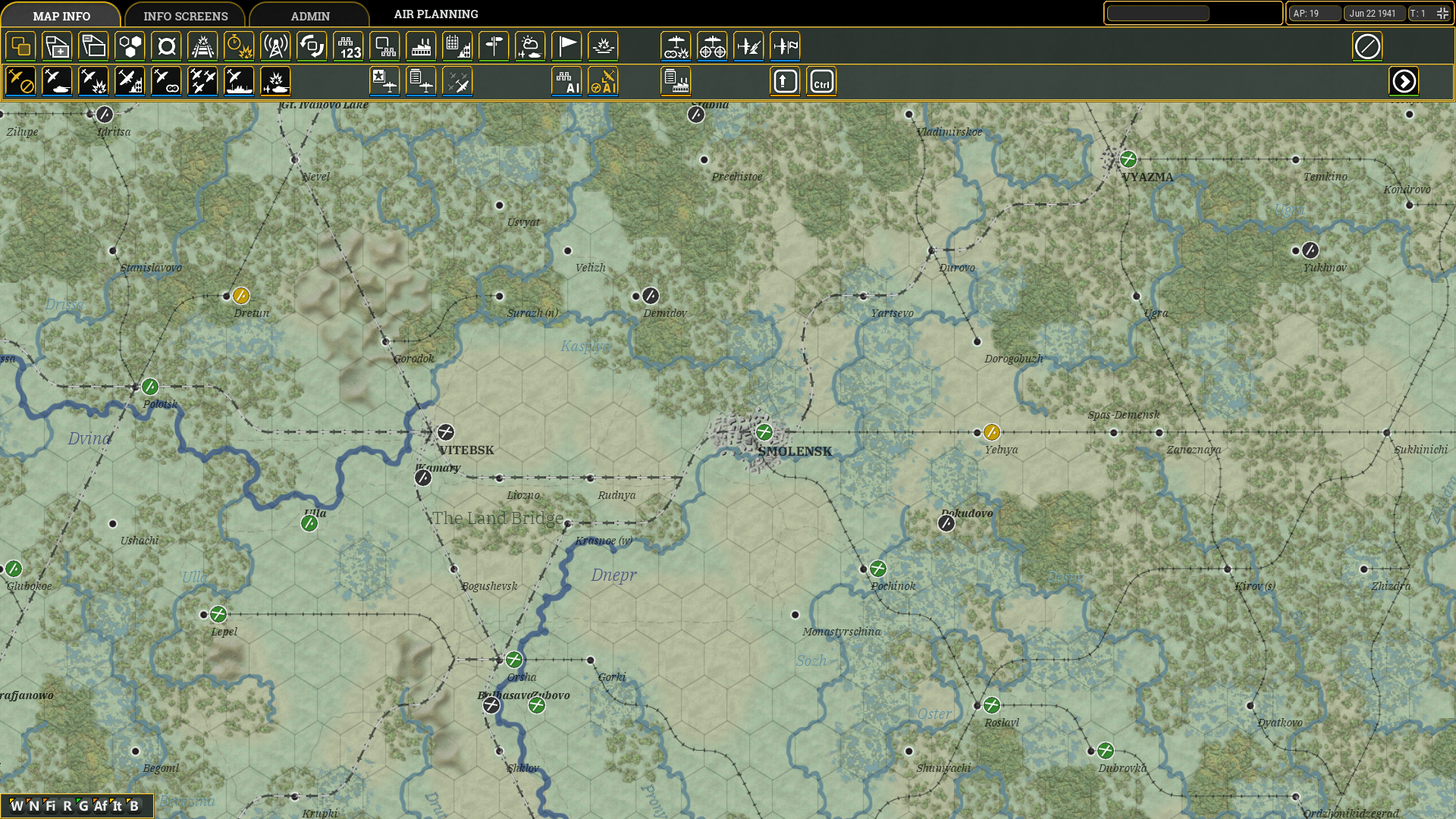The width and height of the screenshot is (1456, 819).
Task: Click the remove stack minus icon
Action: (x=93, y=46)
